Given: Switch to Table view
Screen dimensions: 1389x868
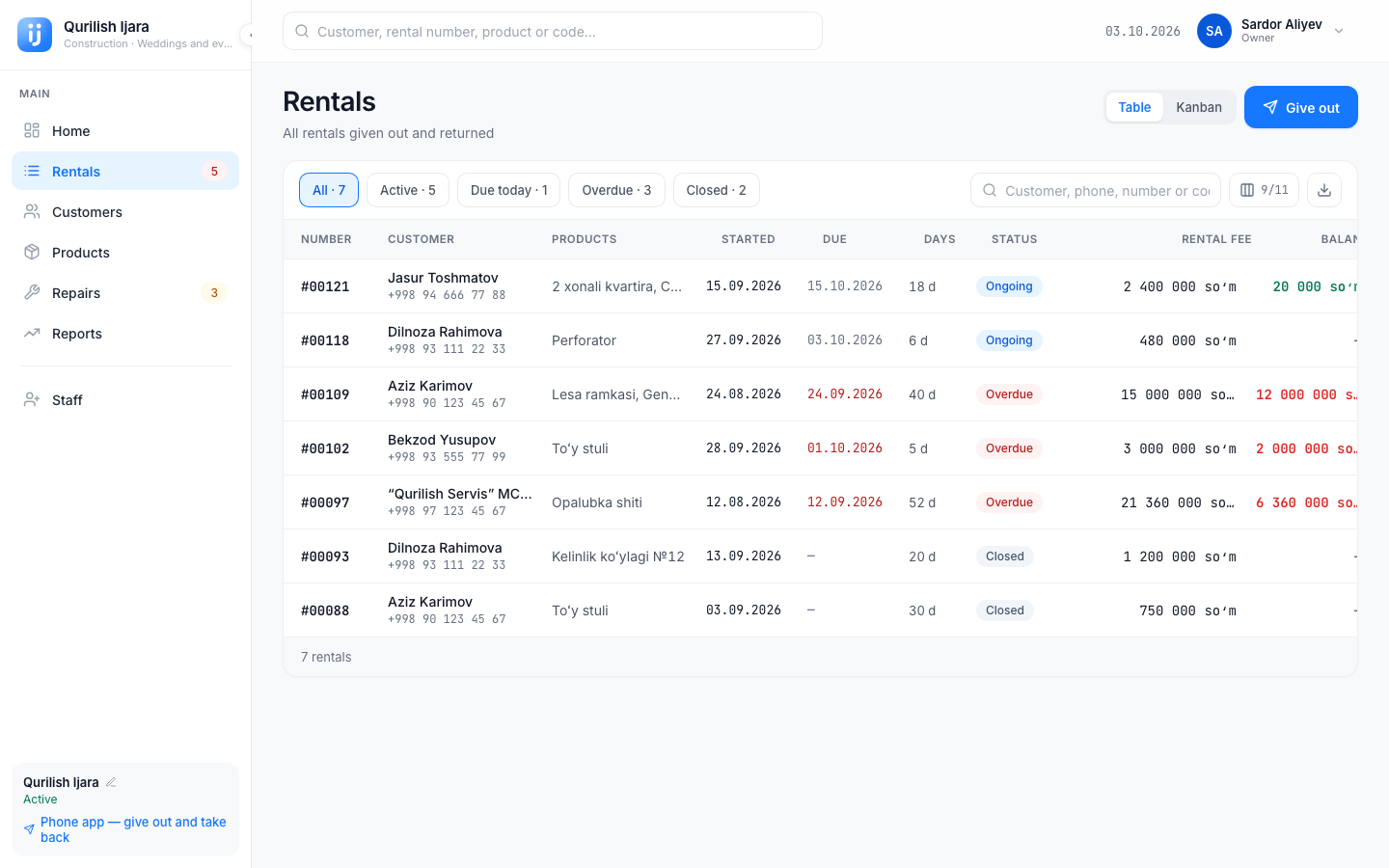Looking at the screenshot, I should 1134,107.
